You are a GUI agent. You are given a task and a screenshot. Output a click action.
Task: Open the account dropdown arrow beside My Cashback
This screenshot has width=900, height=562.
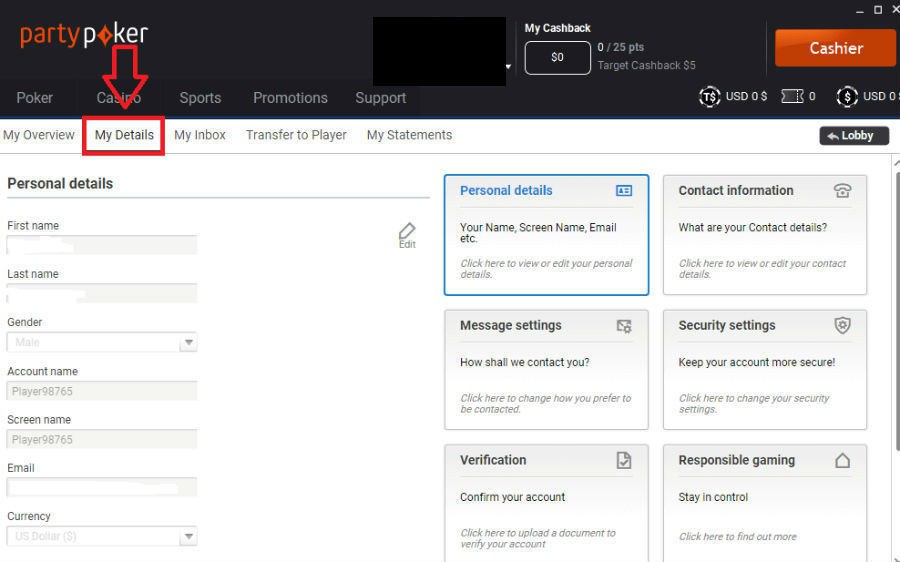click(x=509, y=68)
